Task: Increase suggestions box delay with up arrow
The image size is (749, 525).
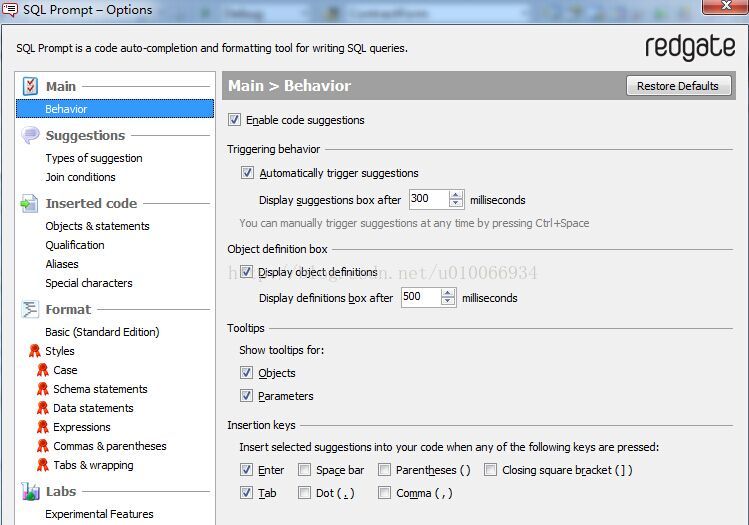Action: coord(456,195)
